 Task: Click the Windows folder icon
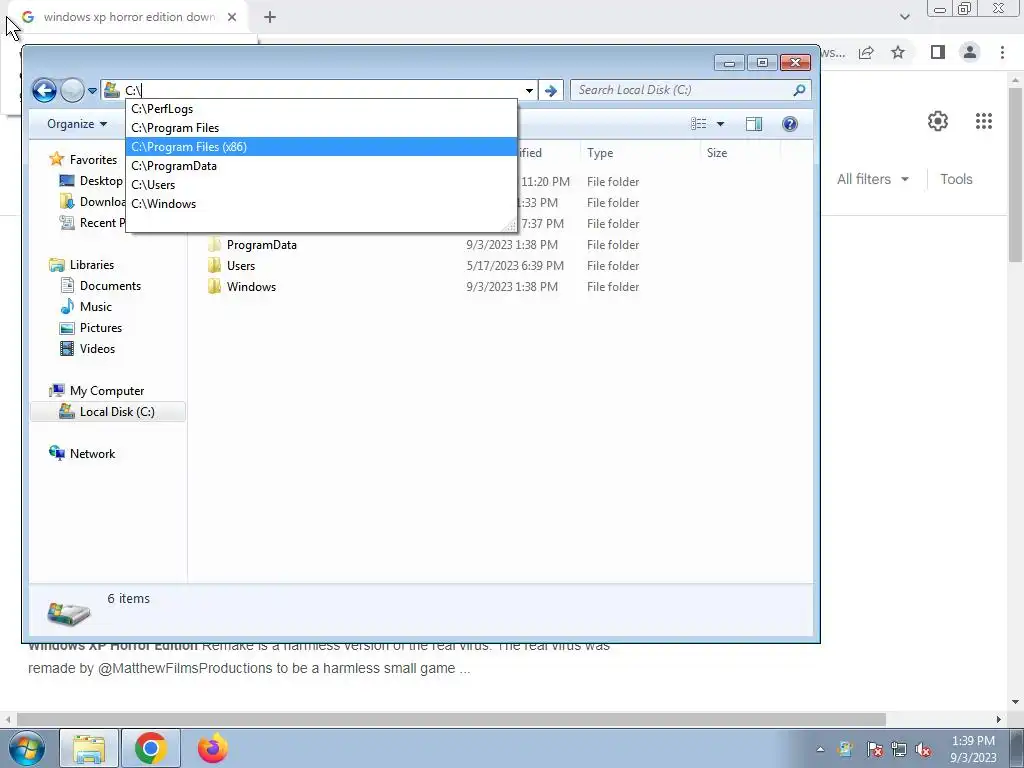(214, 287)
